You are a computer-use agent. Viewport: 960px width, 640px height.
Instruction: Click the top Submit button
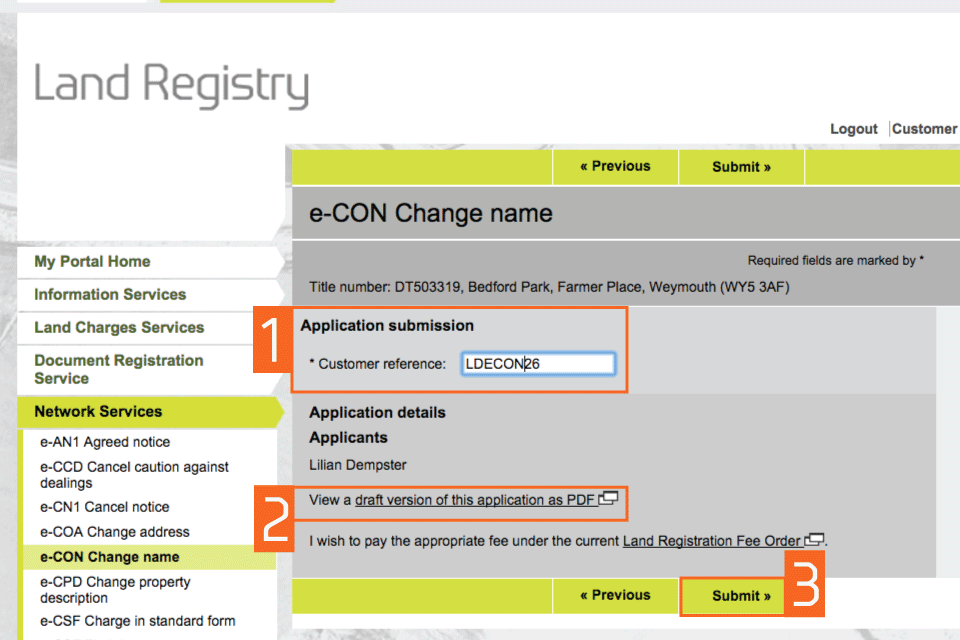tap(741, 167)
